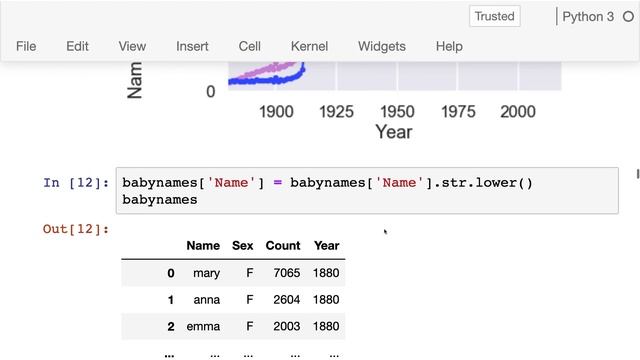Click the Out[12] output prompt
The width and height of the screenshot is (640, 360).
tap(76, 229)
